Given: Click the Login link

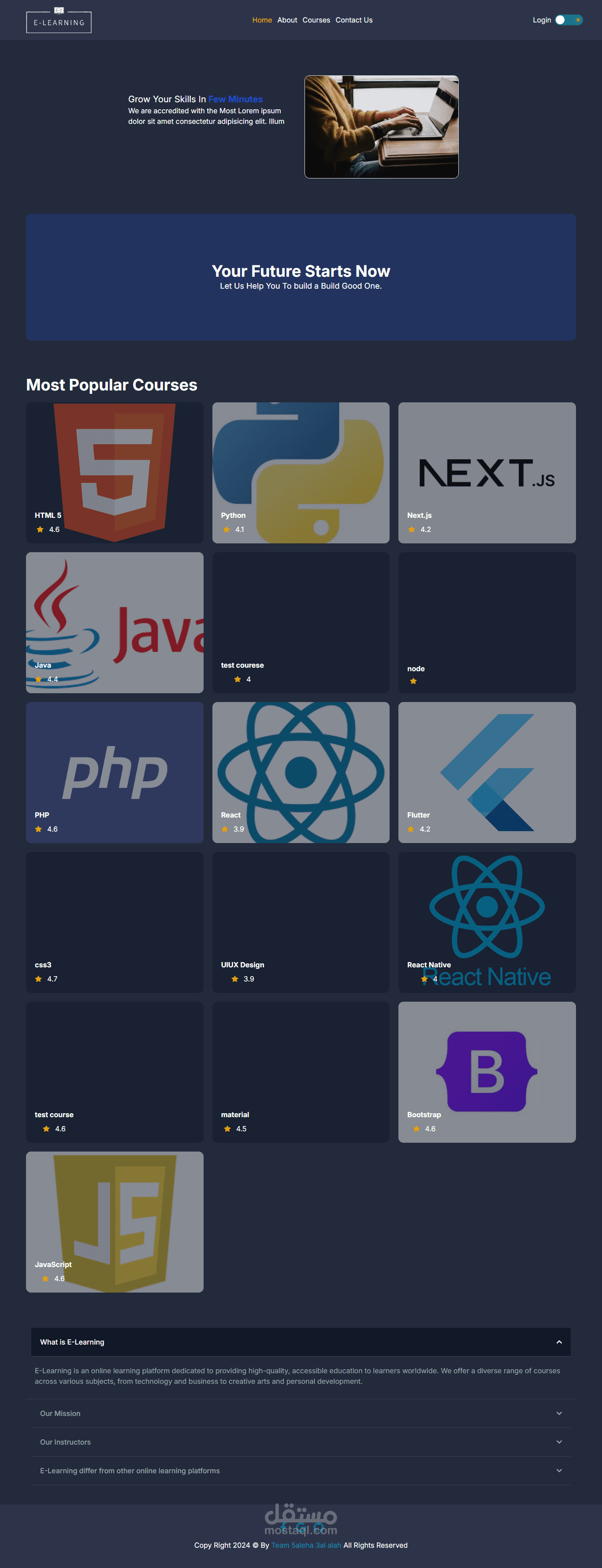Looking at the screenshot, I should coord(542,20).
